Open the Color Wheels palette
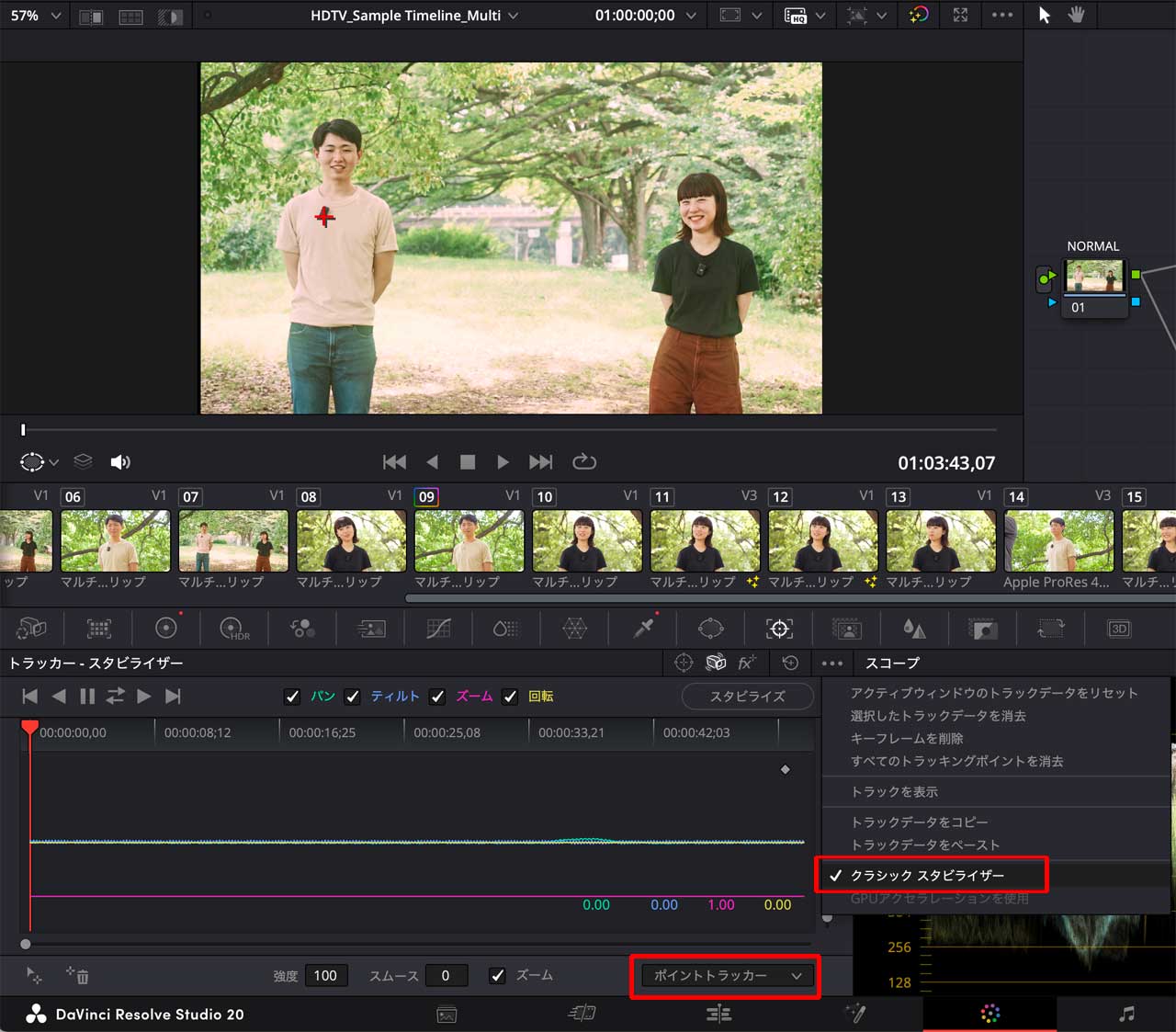Viewport: 1176px width, 1032px height. [166, 629]
